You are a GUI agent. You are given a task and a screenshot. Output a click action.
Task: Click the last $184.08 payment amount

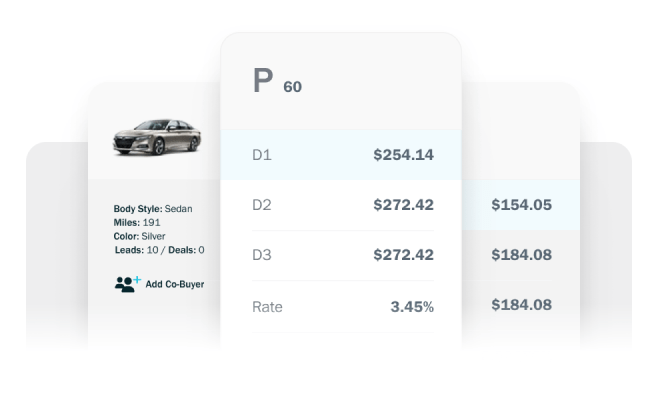point(521,305)
